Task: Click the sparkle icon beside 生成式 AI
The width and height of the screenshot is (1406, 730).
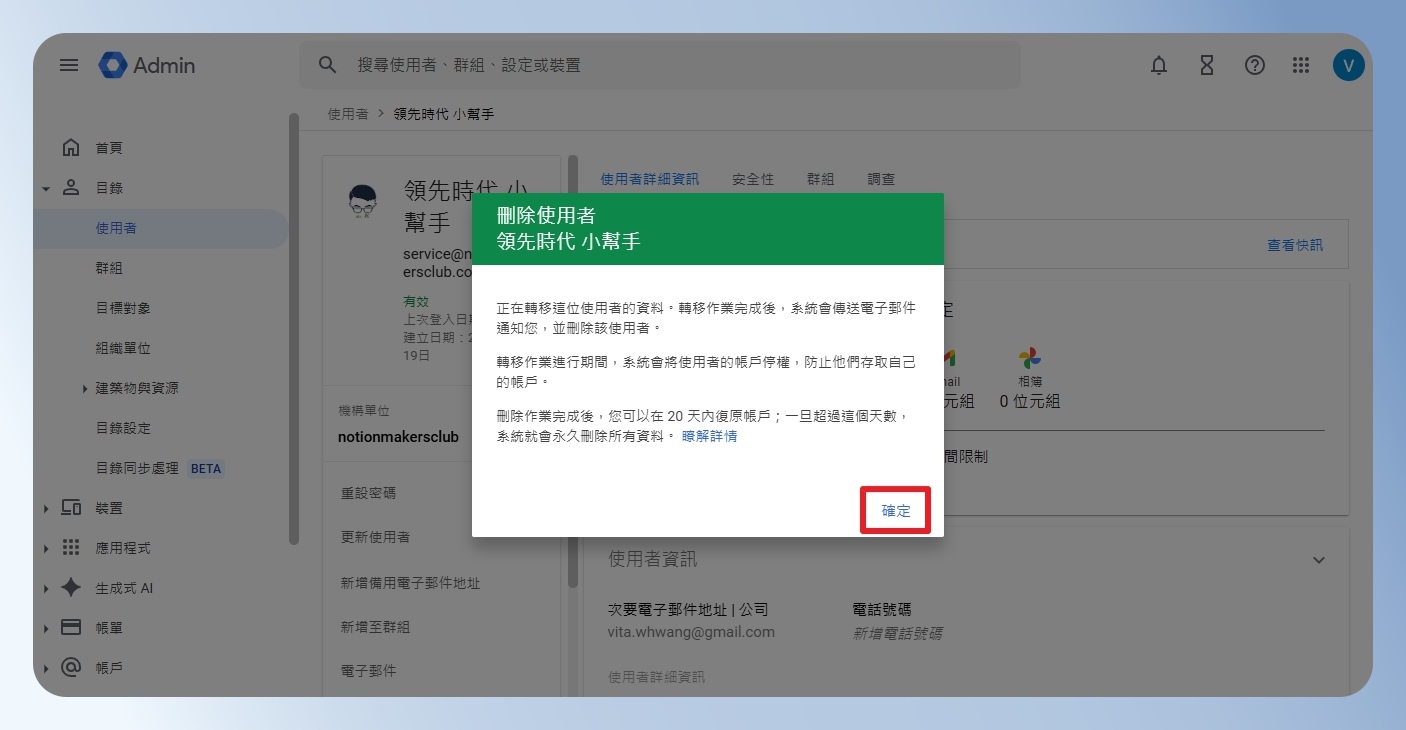Action: (71, 588)
